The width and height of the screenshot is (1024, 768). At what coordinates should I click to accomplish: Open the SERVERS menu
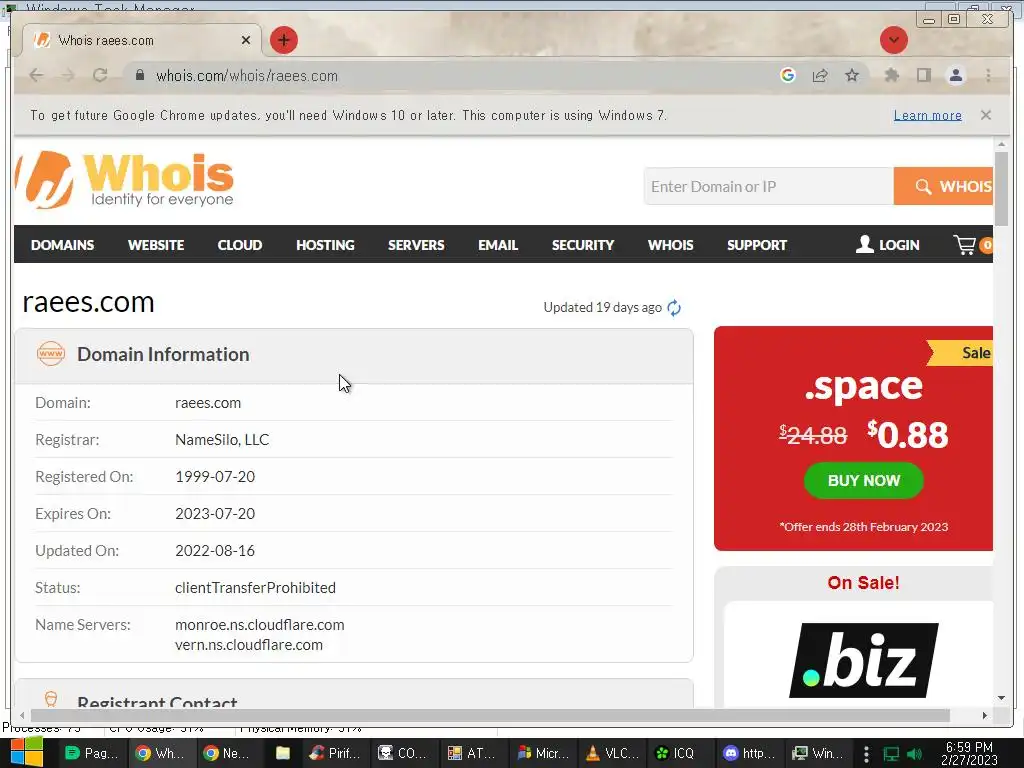tap(416, 245)
